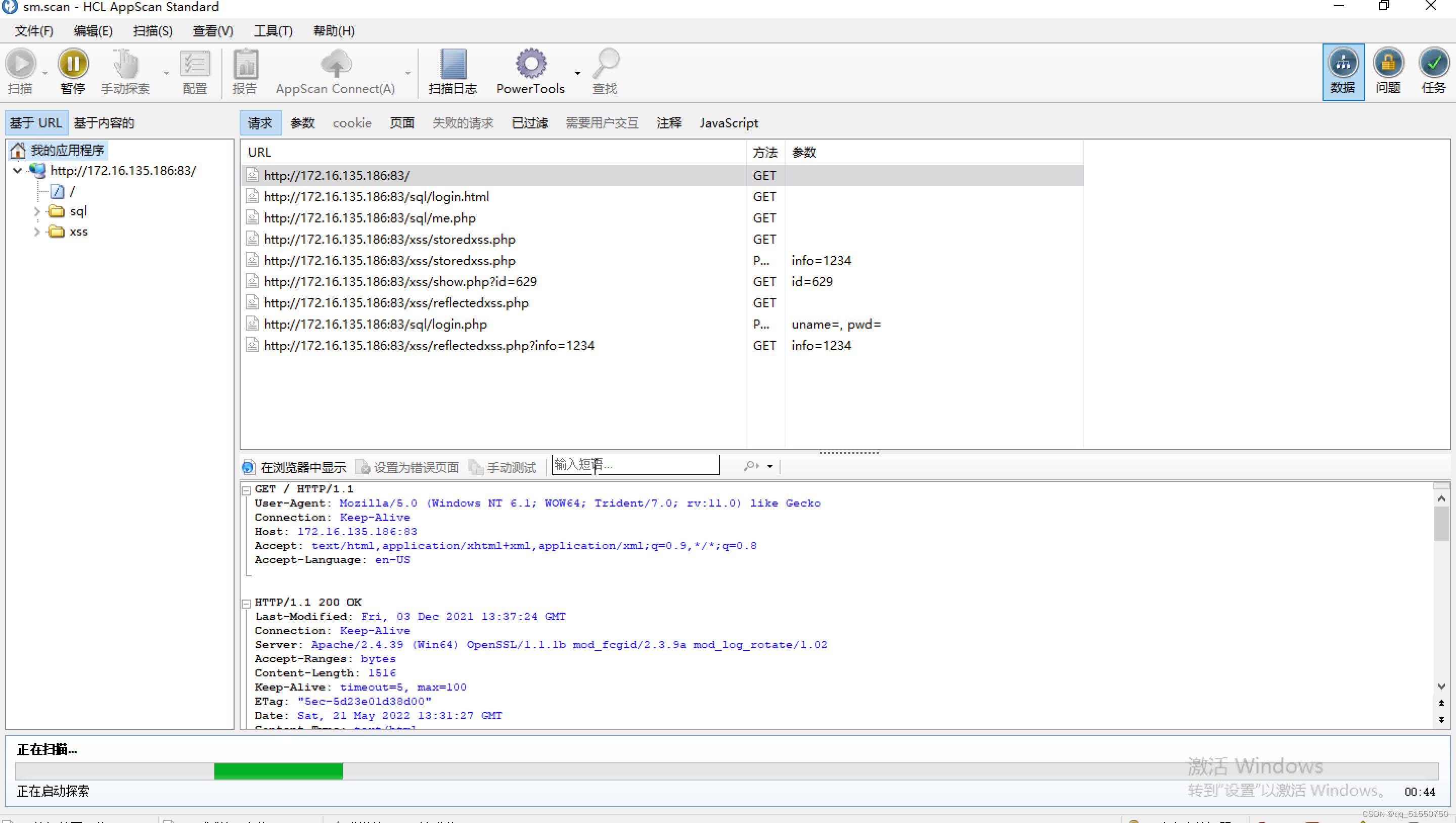Select the 参数 tab

coord(302,123)
